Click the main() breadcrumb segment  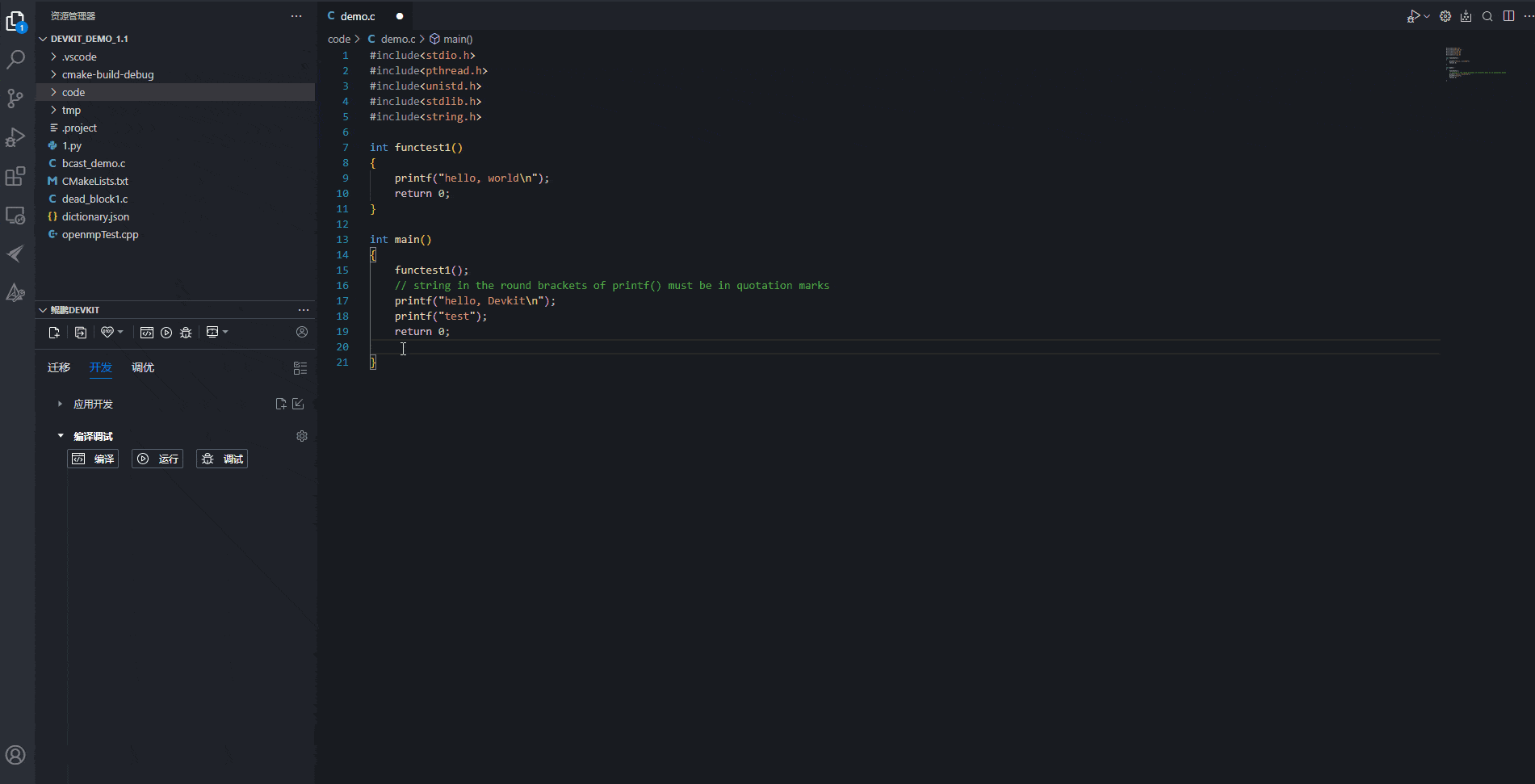(458, 39)
